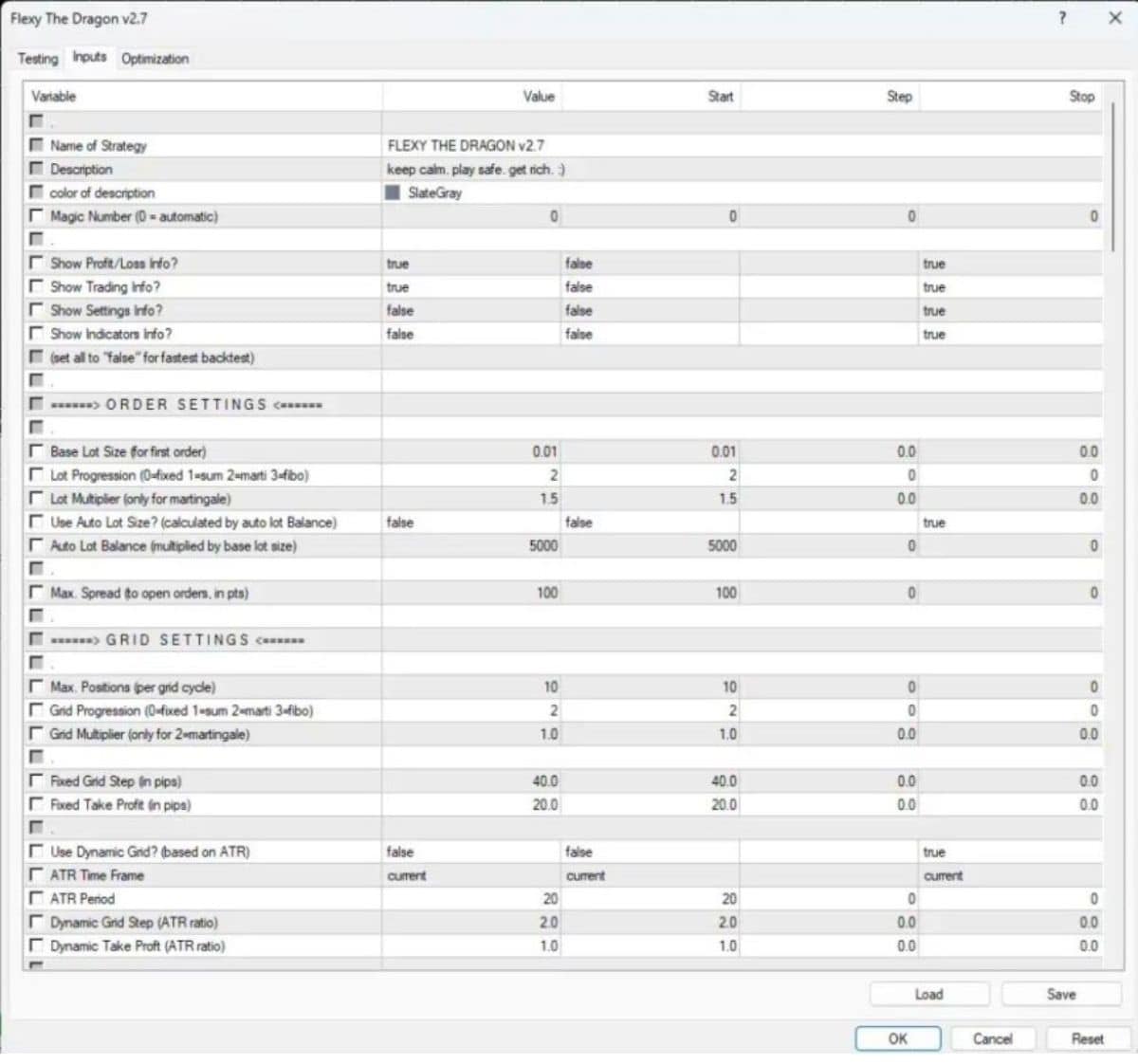Check the Fixed Grid Step checkbox
The width and height of the screenshot is (1138, 1064).
pos(37,781)
